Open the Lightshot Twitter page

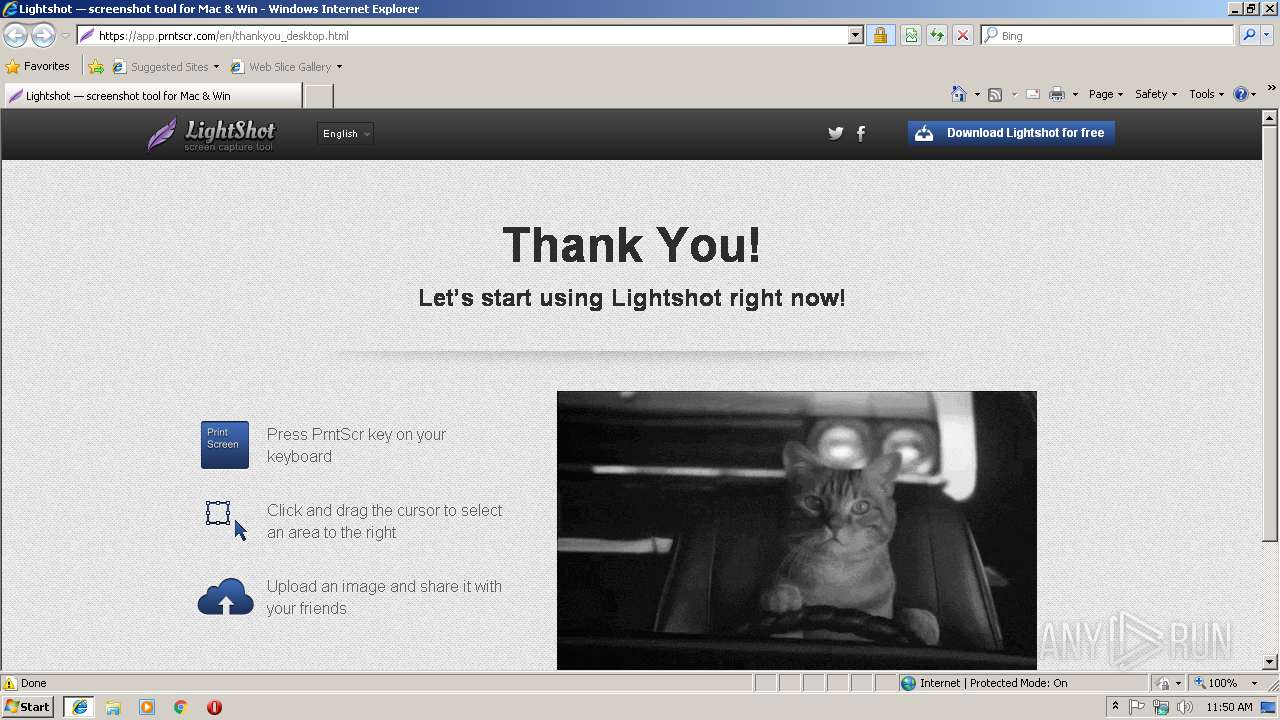(836, 133)
